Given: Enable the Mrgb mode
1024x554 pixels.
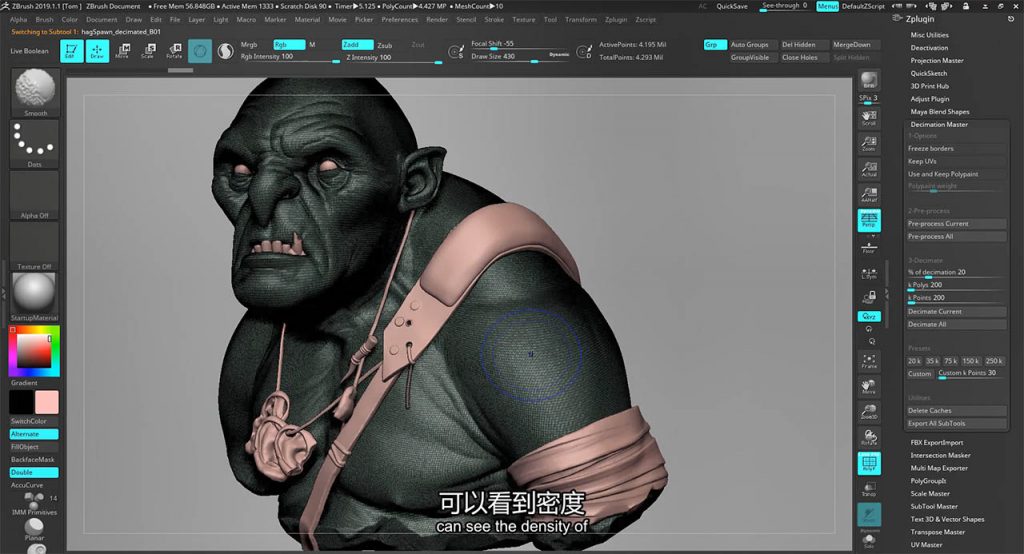Looking at the screenshot, I should pyautogui.click(x=249, y=44).
